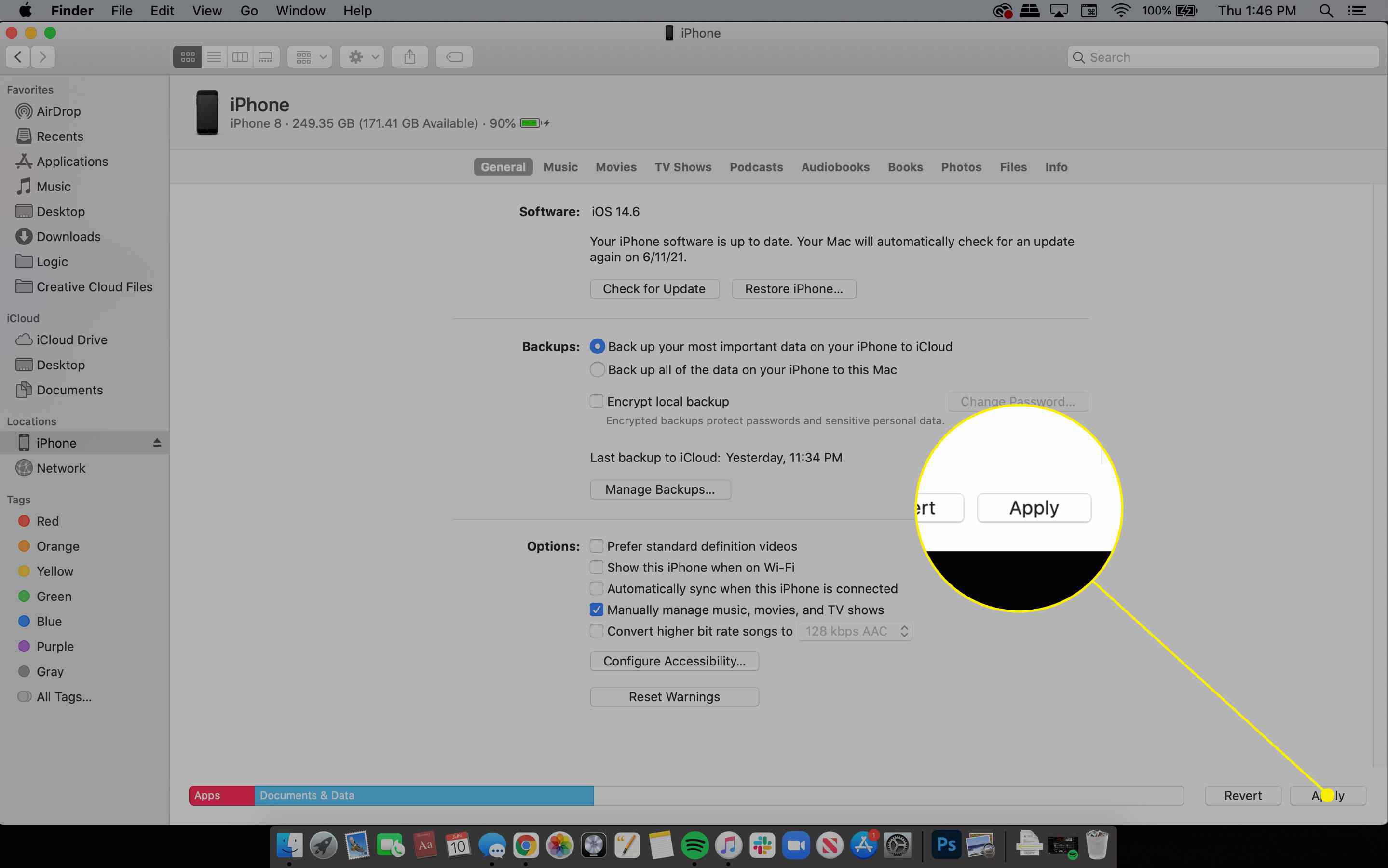Open the gear action menu
Image resolution: width=1388 pixels, height=868 pixels.
(362, 57)
